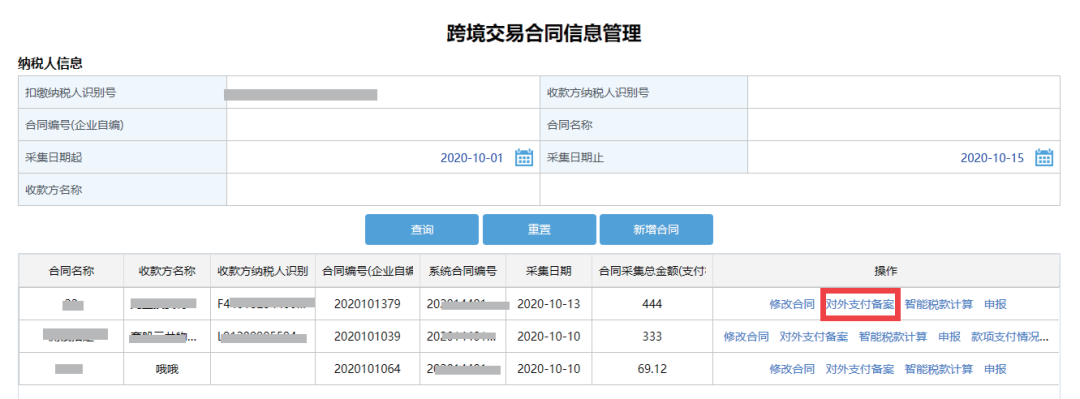Open 智能税款计算 for contract 2020101379
Viewport: 1080px width, 399px height.
[x=939, y=304]
